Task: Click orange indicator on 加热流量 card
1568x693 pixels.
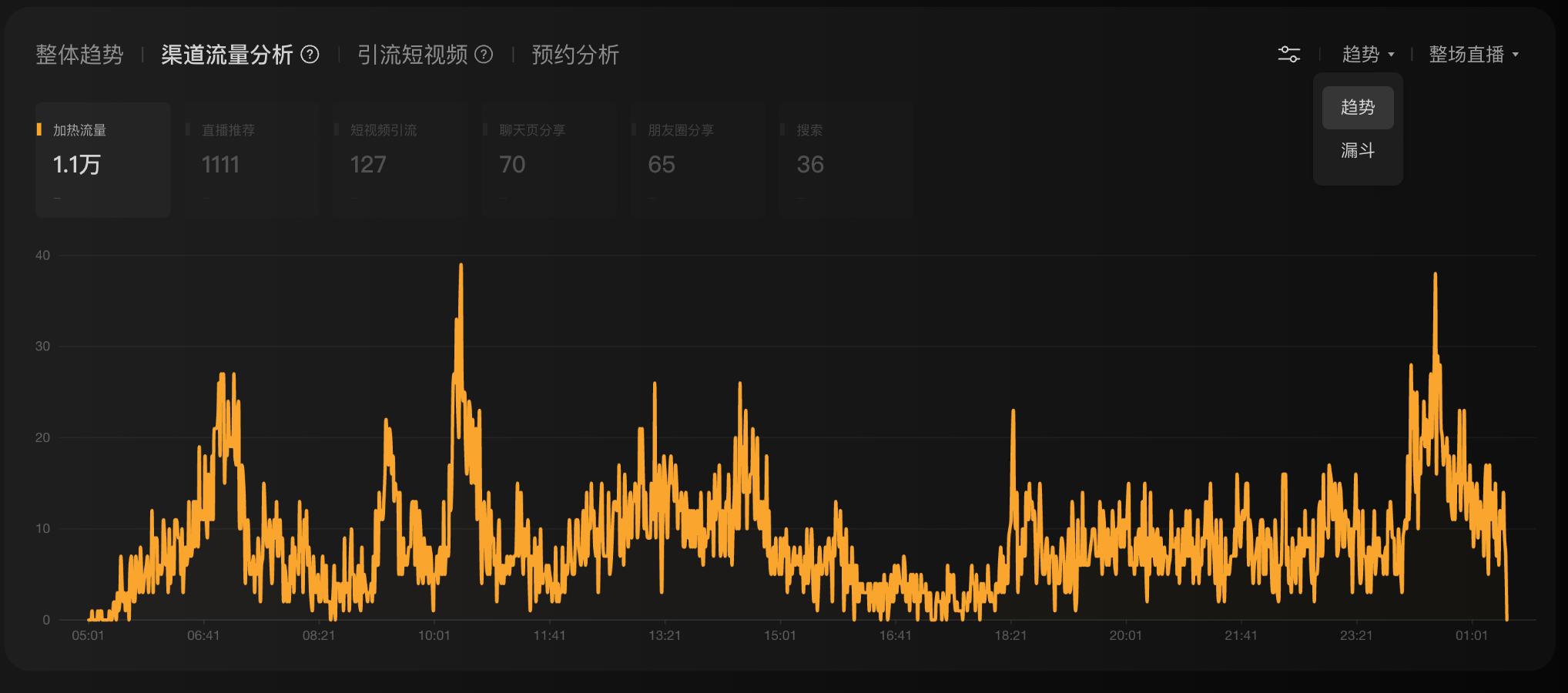Action: coord(39,129)
